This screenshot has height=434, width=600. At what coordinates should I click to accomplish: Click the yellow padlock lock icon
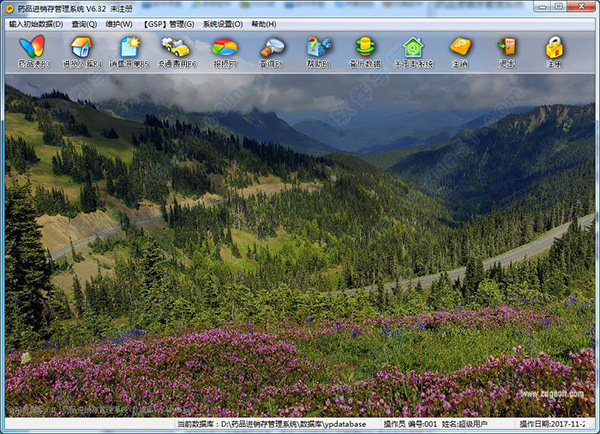[x=554, y=51]
